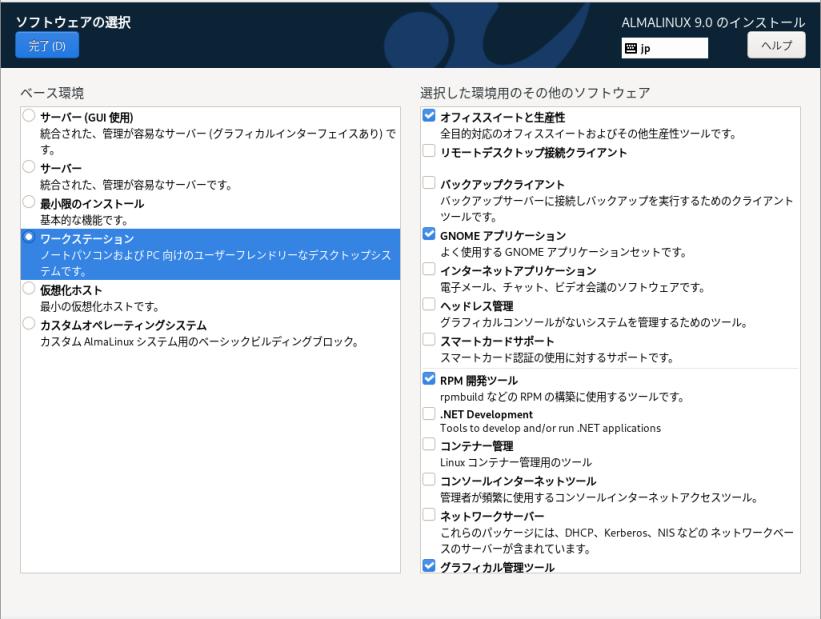Check スマートカードサポート checkbox

429,339
